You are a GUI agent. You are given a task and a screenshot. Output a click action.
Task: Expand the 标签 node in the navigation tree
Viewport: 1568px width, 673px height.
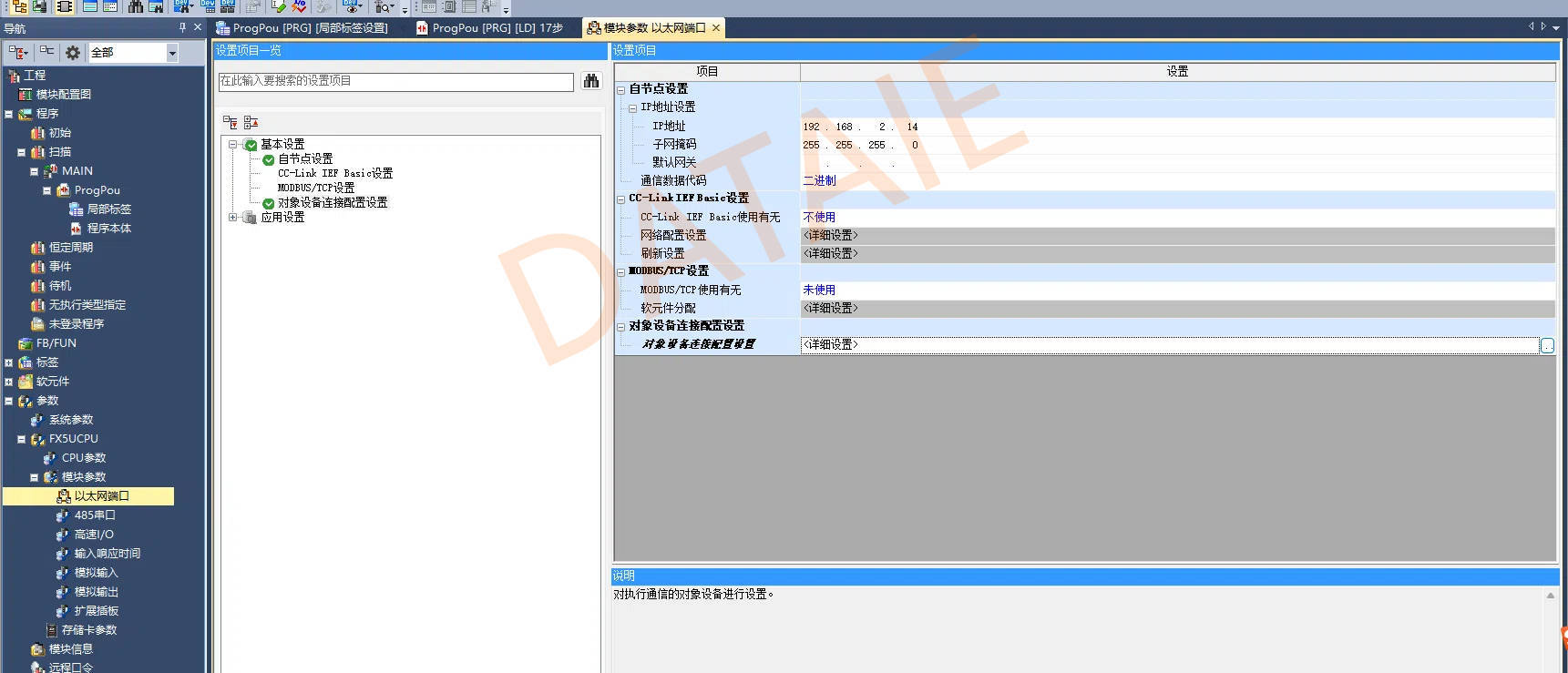coord(9,362)
